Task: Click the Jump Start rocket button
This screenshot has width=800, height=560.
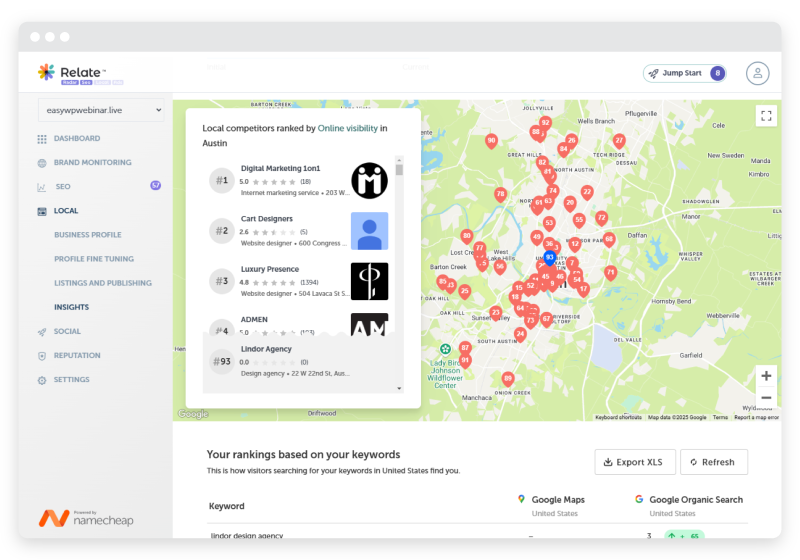Action: (x=684, y=73)
